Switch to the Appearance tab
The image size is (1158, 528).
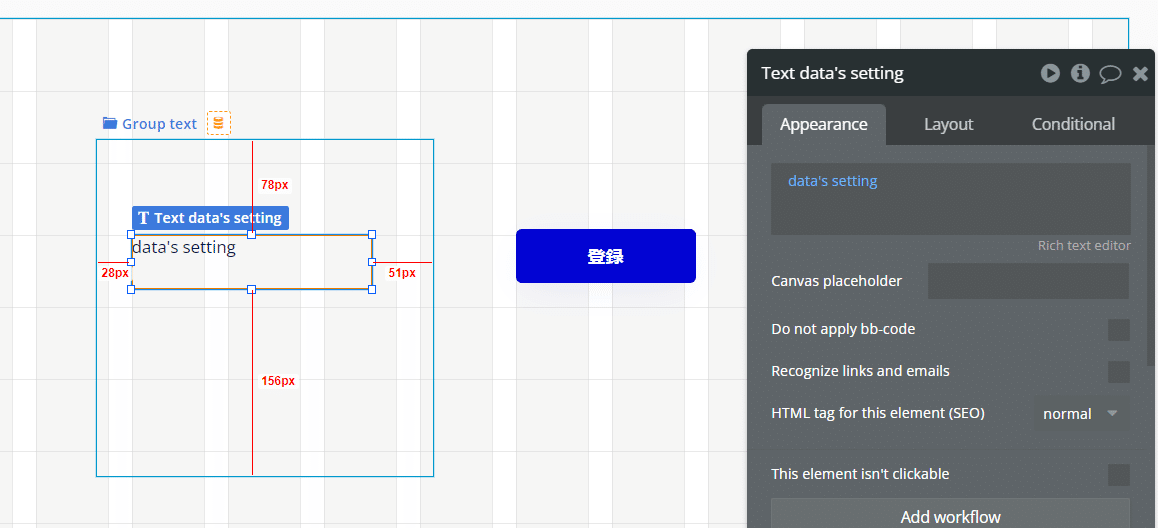tap(823, 124)
